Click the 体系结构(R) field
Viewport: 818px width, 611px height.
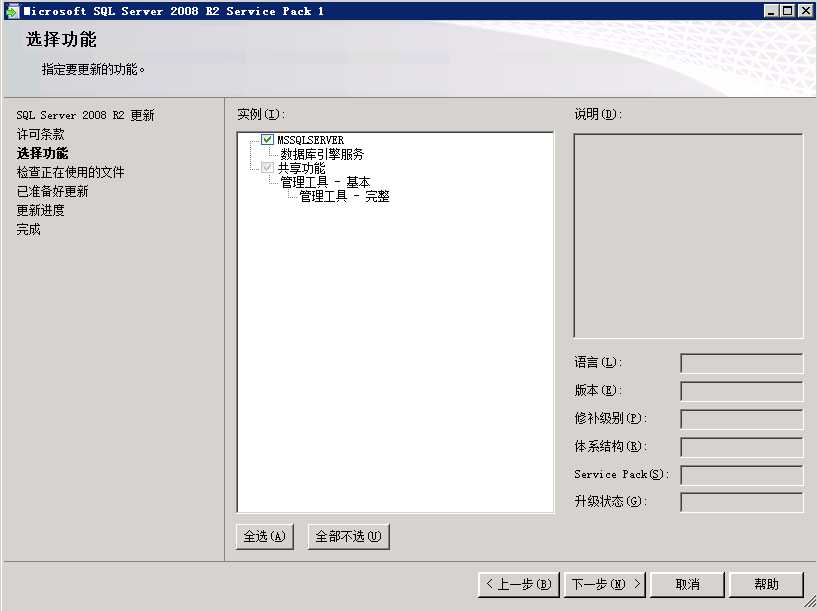tap(741, 447)
